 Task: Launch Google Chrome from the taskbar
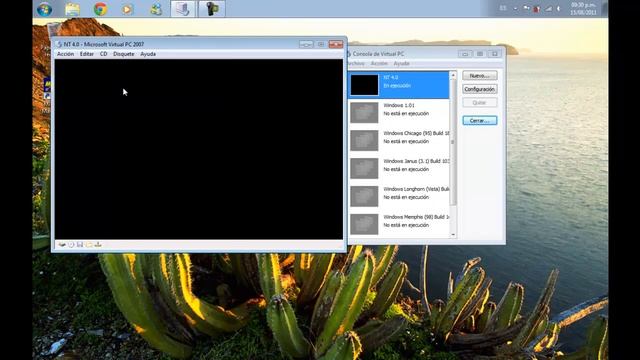point(100,9)
